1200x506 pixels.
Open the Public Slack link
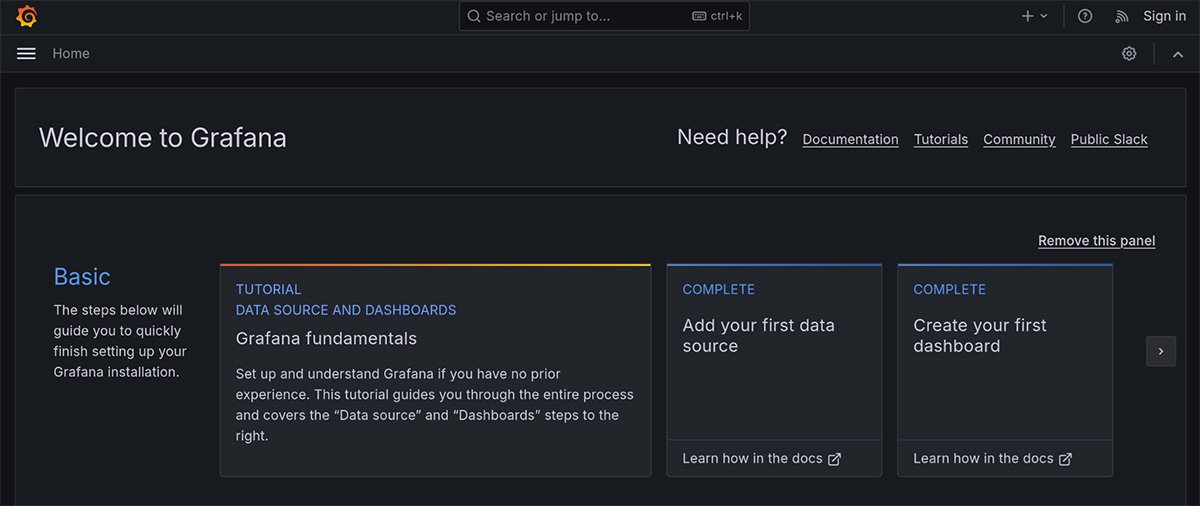(x=1109, y=140)
